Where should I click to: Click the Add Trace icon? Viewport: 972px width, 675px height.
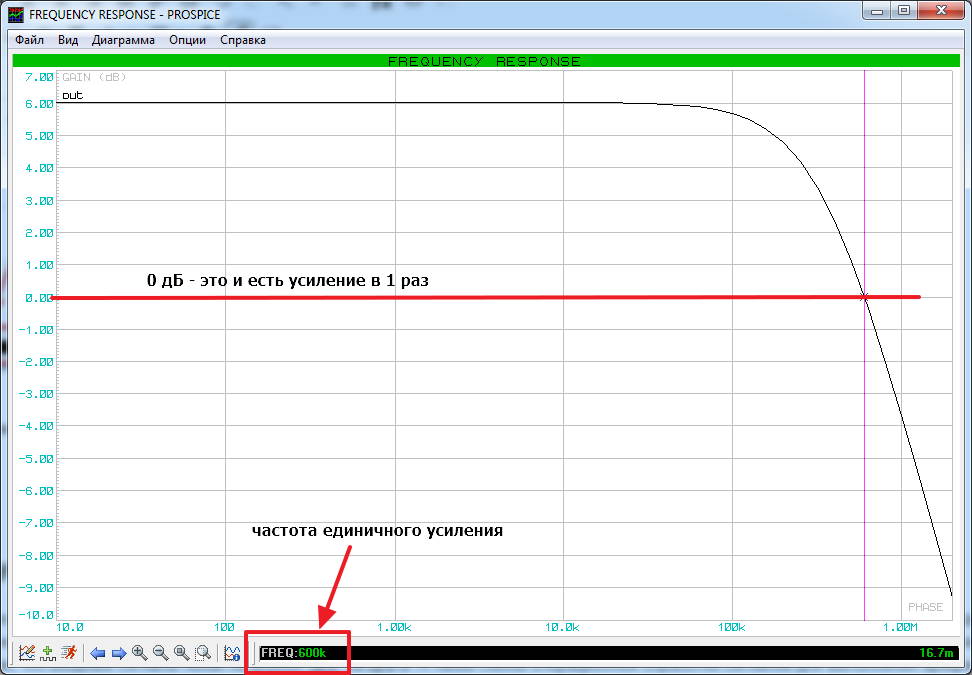point(47,653)
